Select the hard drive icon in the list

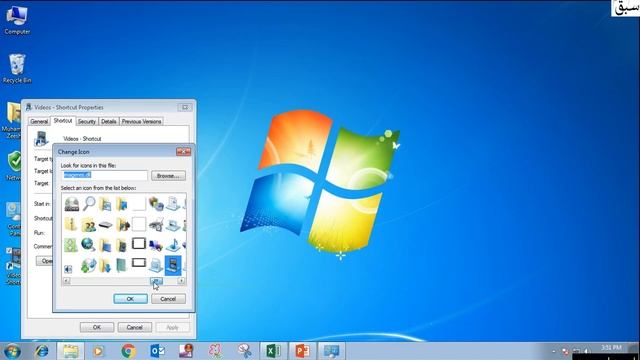[x=72, y=204]
